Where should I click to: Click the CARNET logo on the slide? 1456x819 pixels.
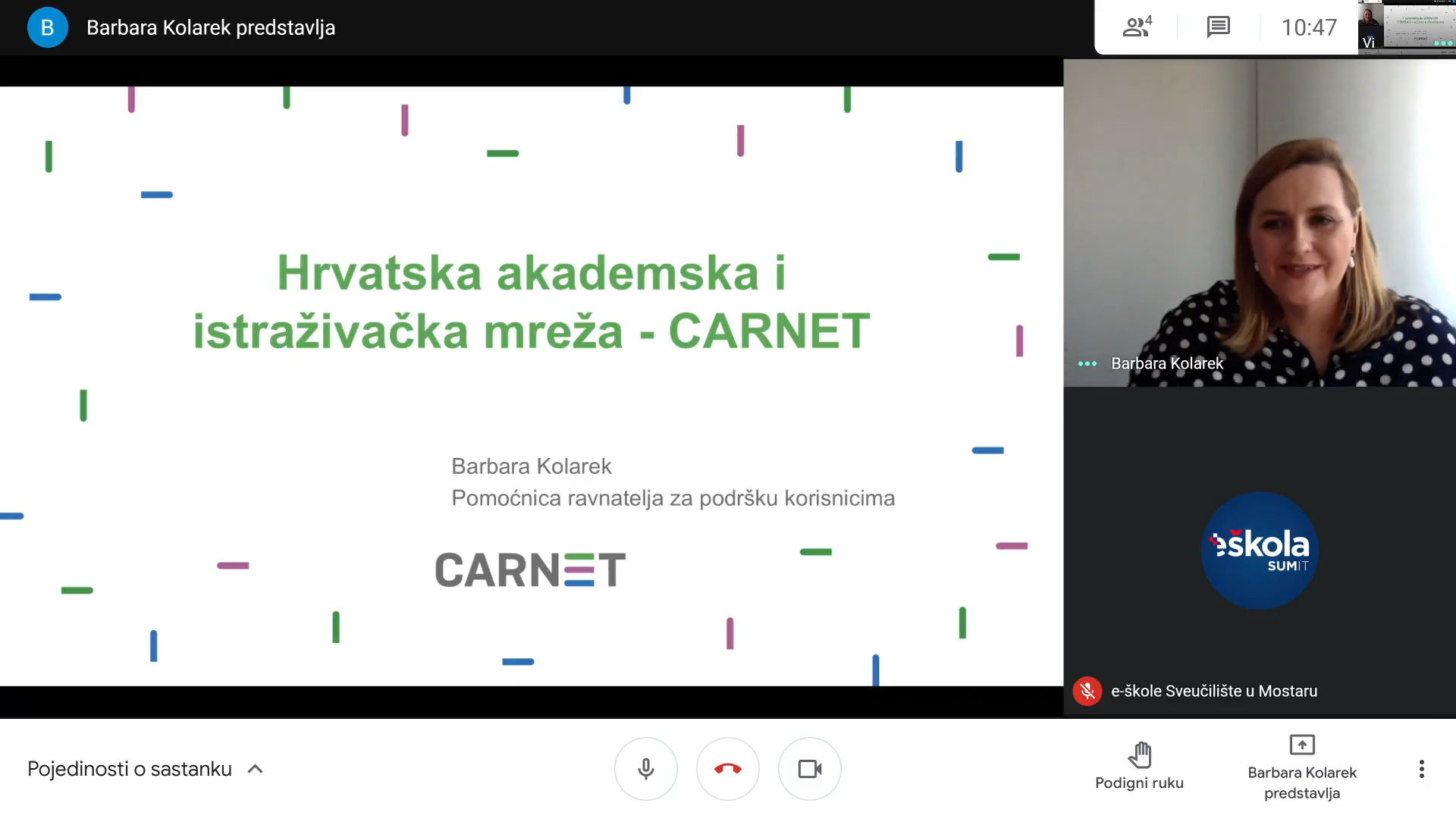coord(530,570)
